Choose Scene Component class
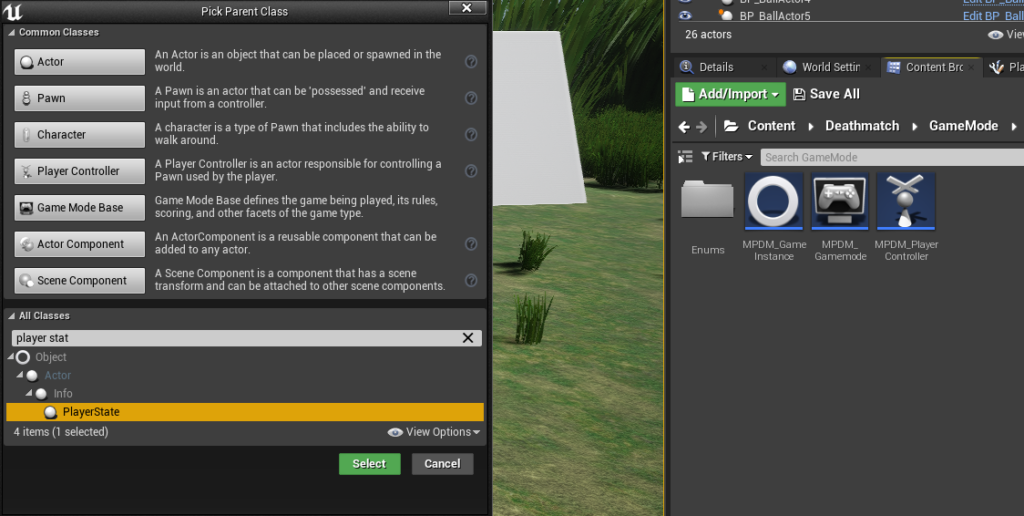This screenshot has width=1024, height=516. coord(80,281)
